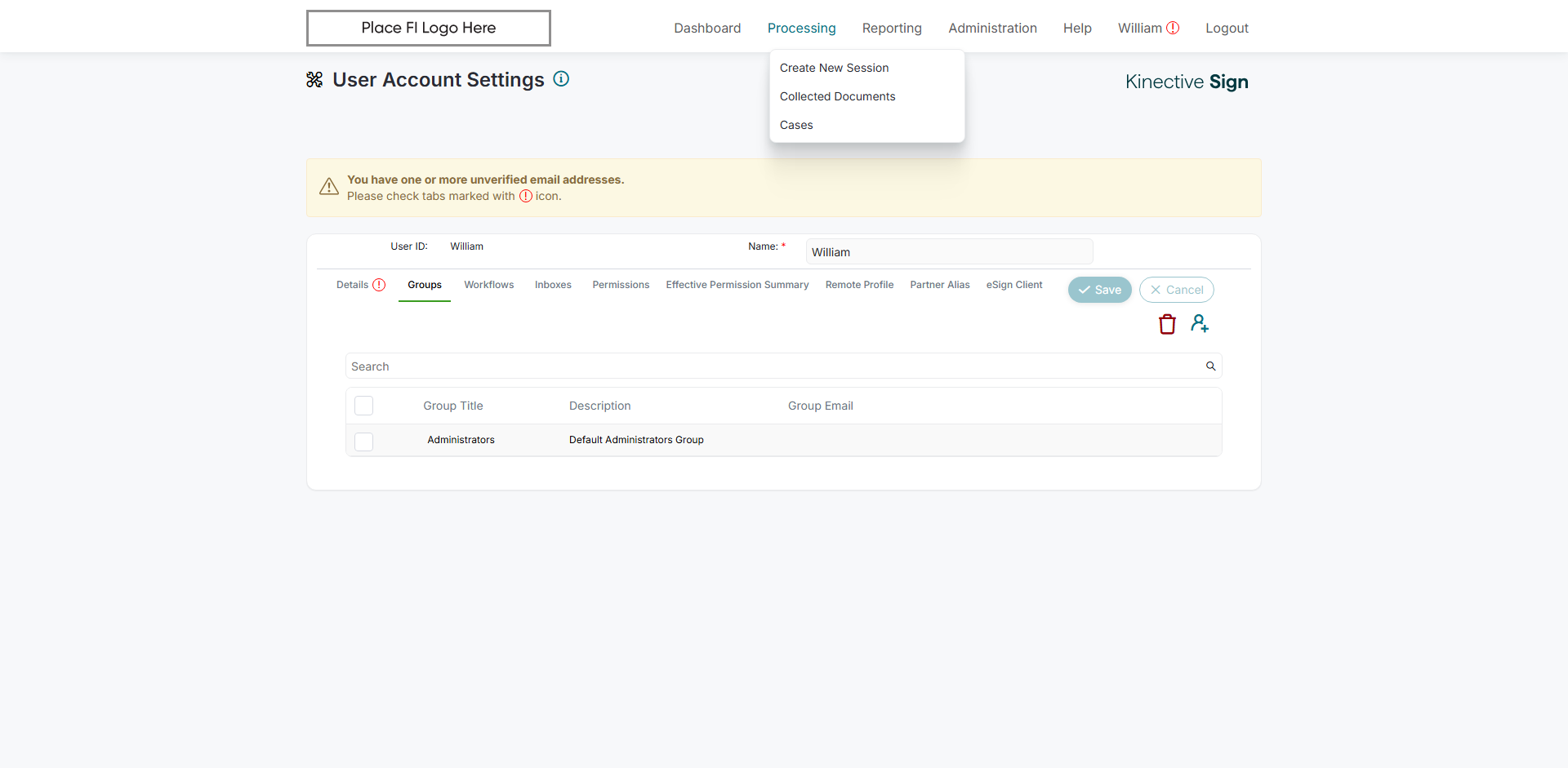This screenshot has width=1568, height=768.
Task: Go to the Dashboard
Action: (707, 28)
